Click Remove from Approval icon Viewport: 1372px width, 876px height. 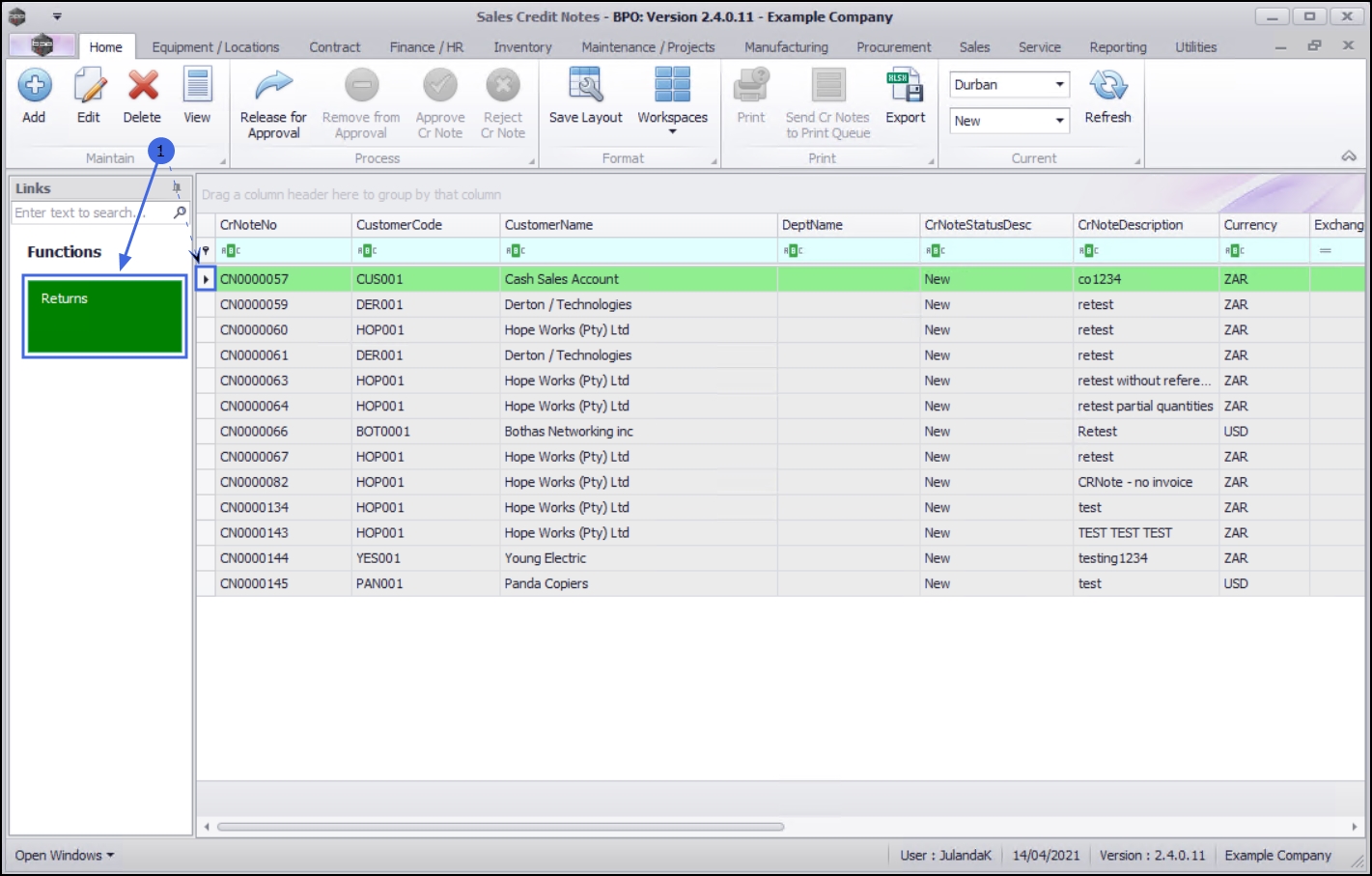(361, 86)
